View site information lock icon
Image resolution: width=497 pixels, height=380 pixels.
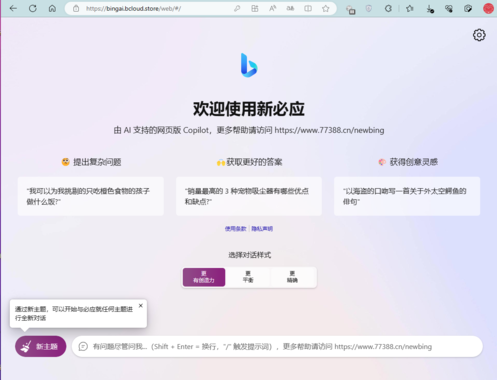pyautogui.click(x=76, y=9)
